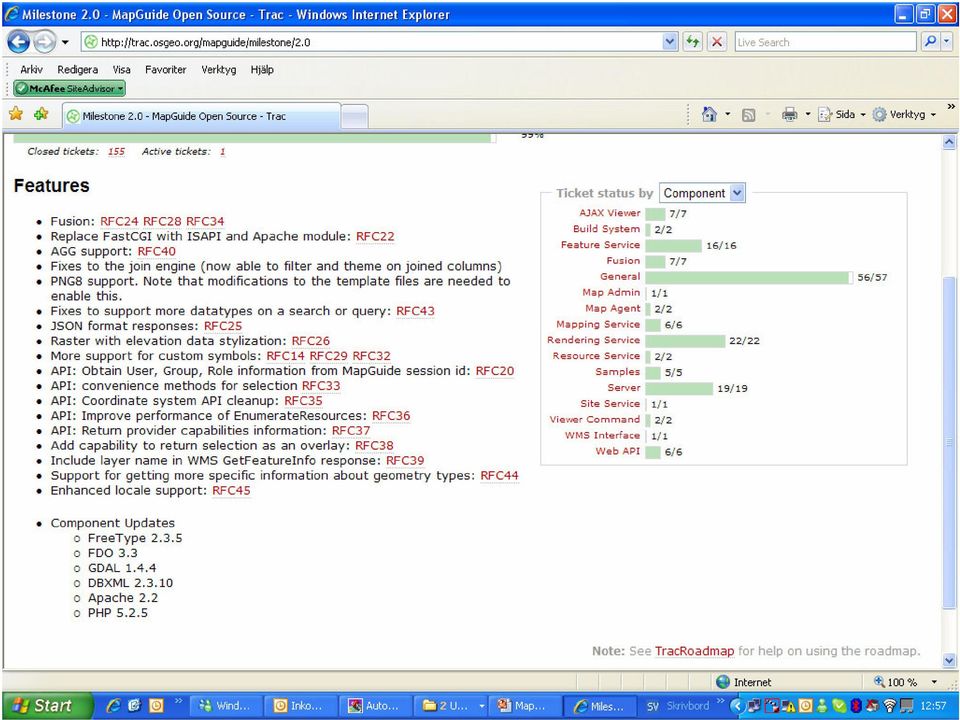Switch to the Map... taskbar window
The image size is (960, 720).
pos(524,706)
